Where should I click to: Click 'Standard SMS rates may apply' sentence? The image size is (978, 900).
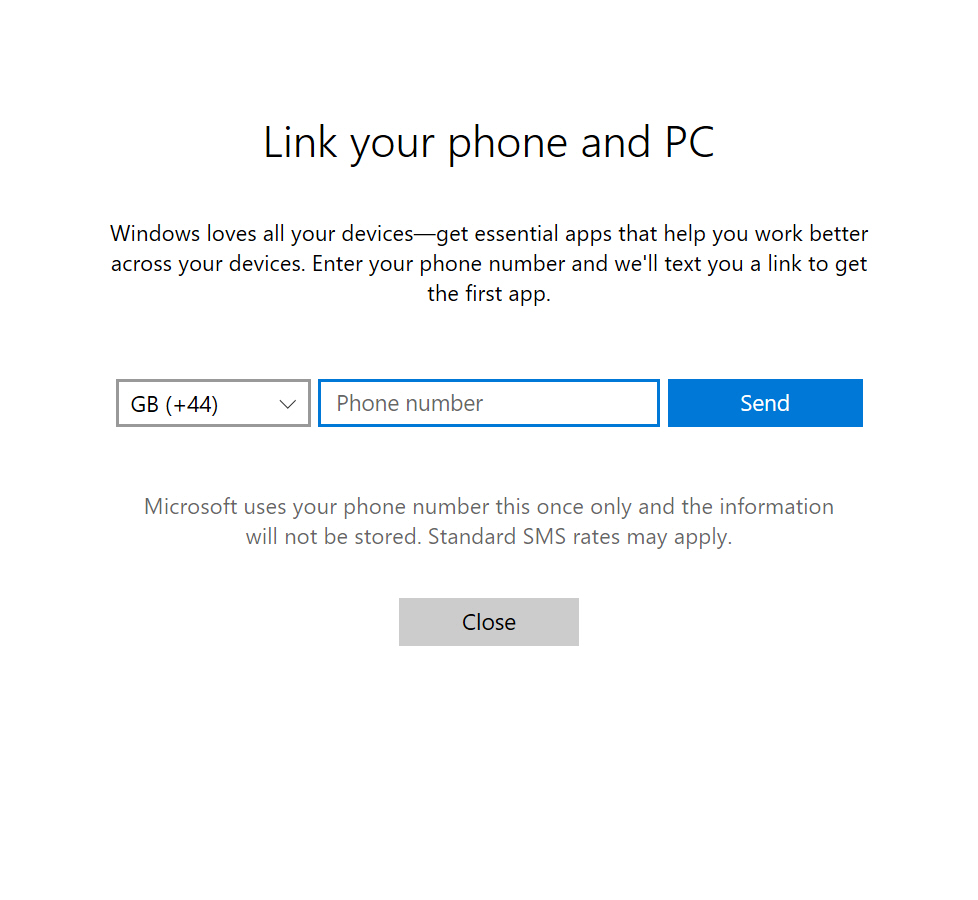pyautogui.click(x=580, y=537)
